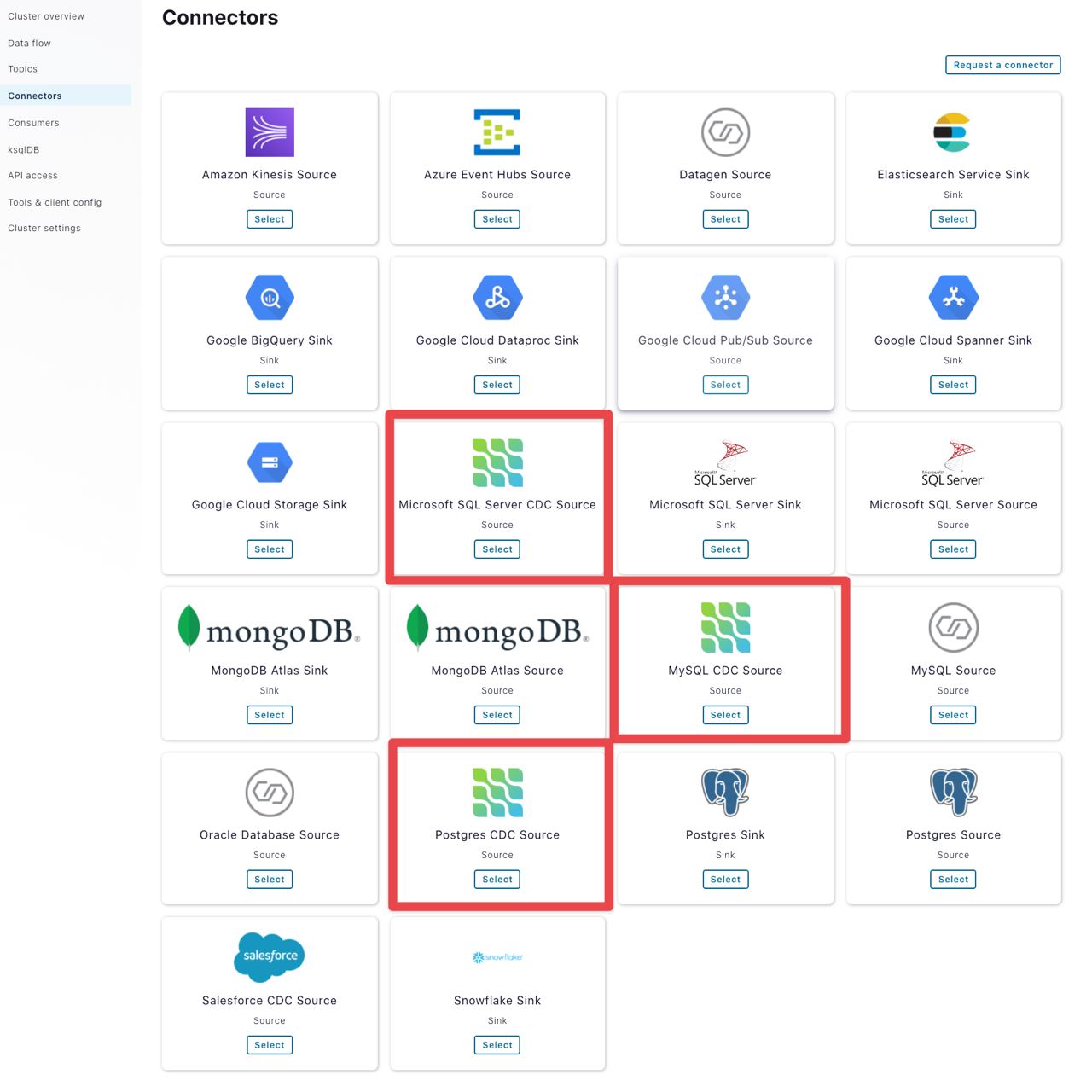This screenshot has height=1092, width=1092.
Task: Click the MySQL CDC Source icon
Action: (x=725, y=627)
